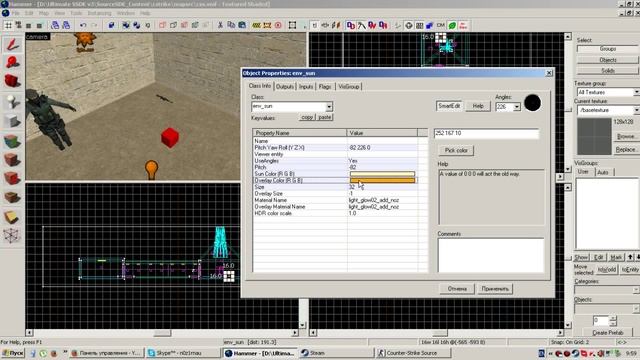Click the Smaller Grid toolbar icon
640x360 pixels.
(x=29, y=25)
